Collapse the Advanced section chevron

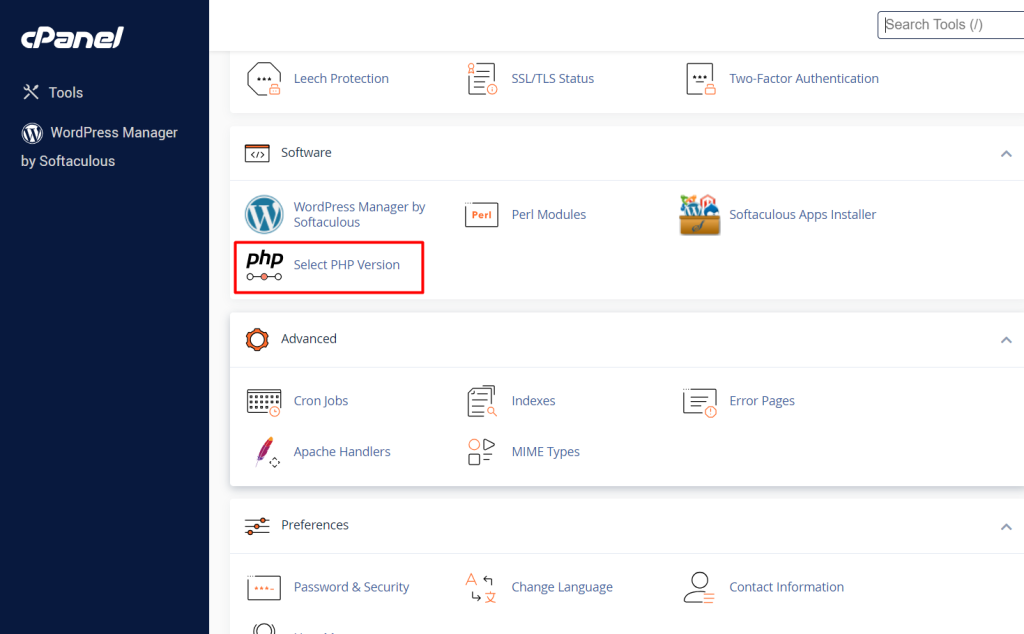1006,340
